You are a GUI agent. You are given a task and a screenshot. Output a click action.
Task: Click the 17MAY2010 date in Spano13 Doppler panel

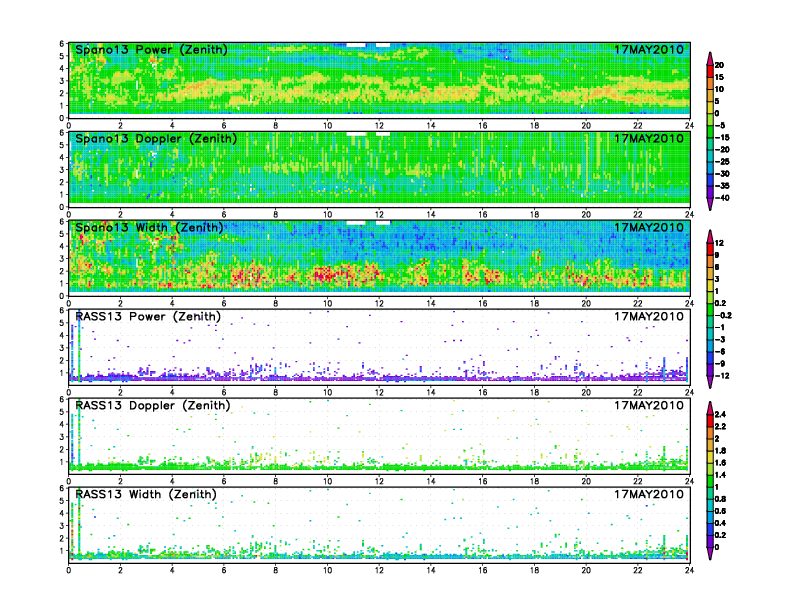[x=649, y=139]
